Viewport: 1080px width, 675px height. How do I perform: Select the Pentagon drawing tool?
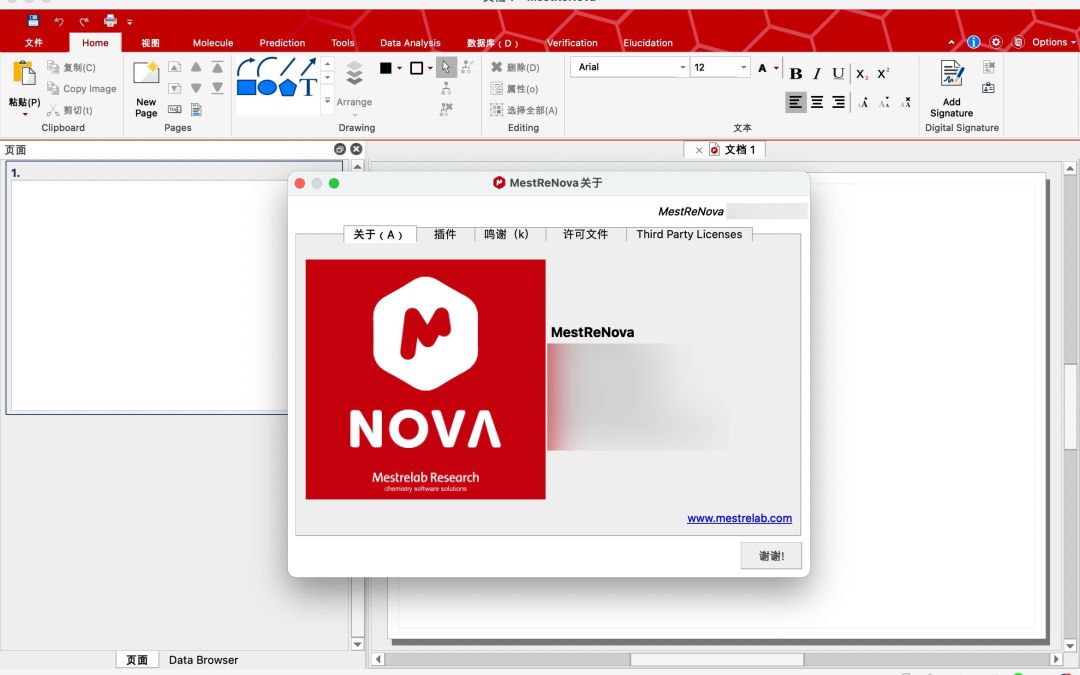287,87
